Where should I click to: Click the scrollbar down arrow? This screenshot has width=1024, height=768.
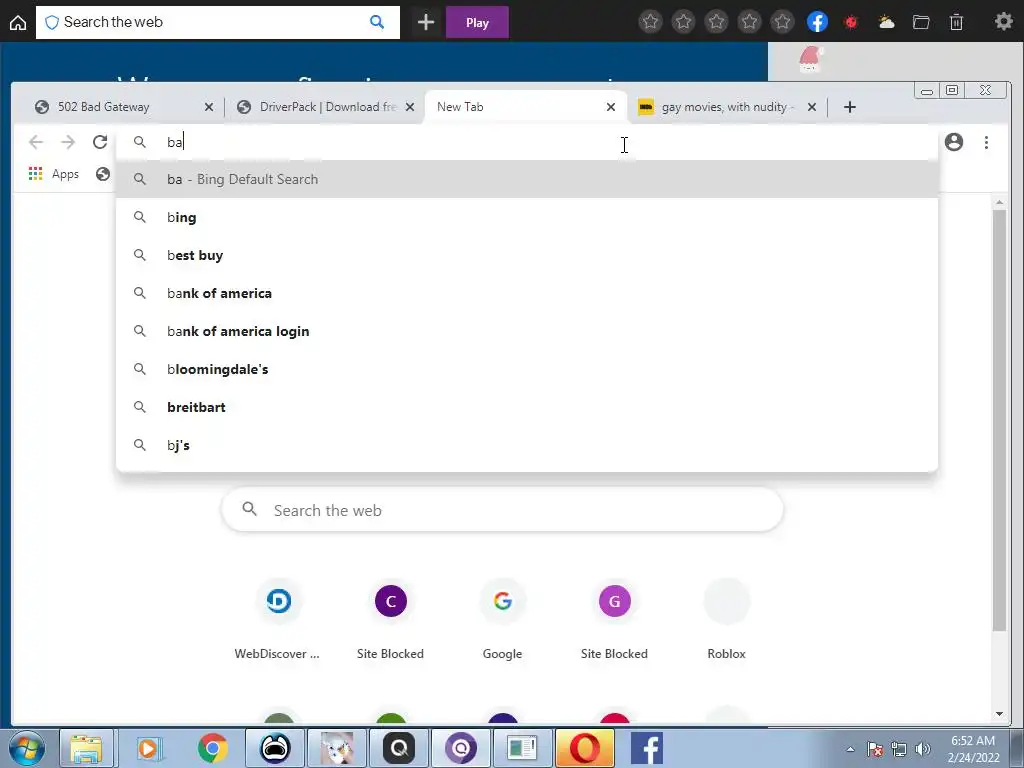click(999, 714)
